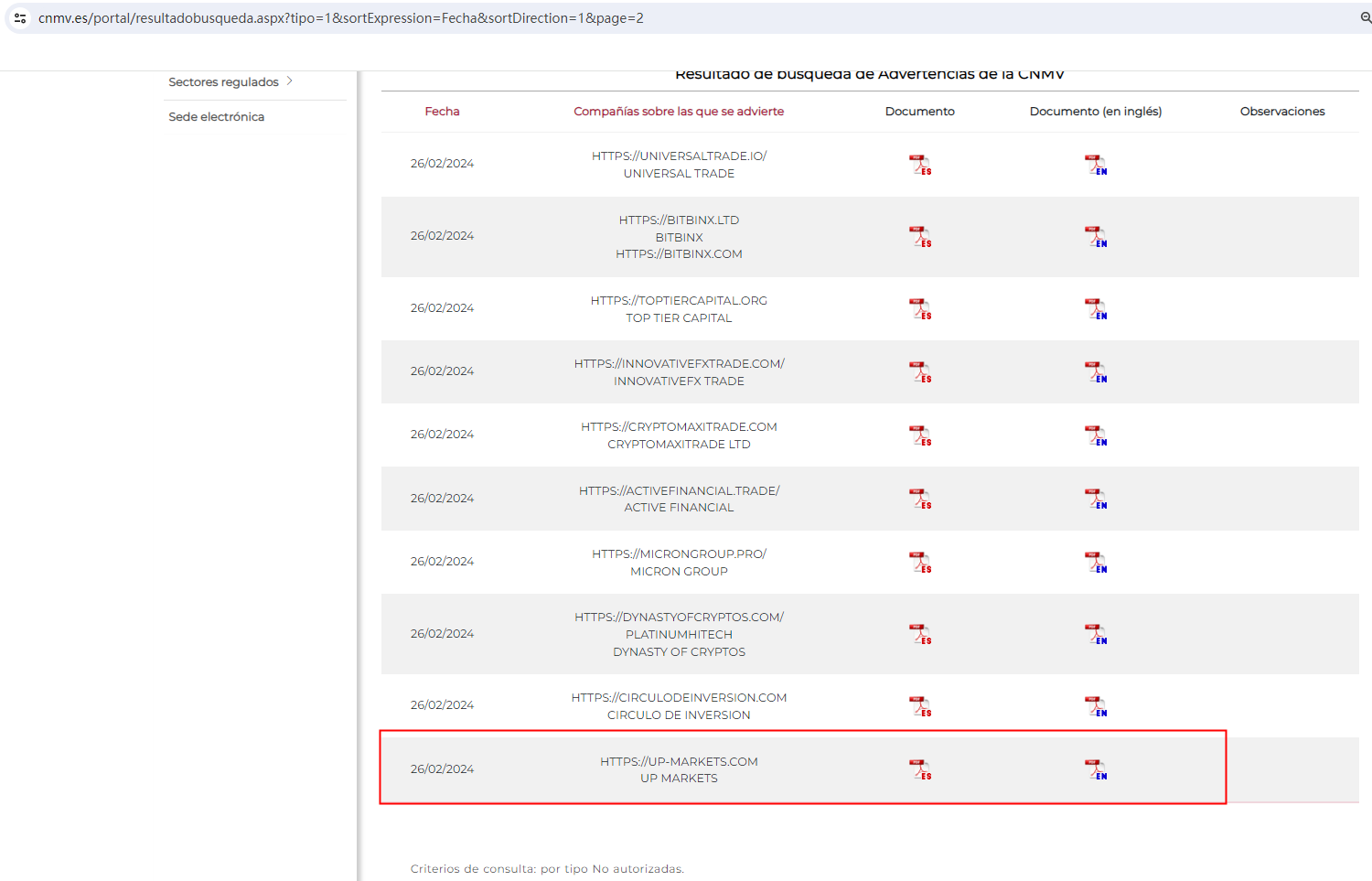Select the HTTPS://UP-MARKETS.COM text
This screenshot has height=881, width=1372.
coord(679,762)
